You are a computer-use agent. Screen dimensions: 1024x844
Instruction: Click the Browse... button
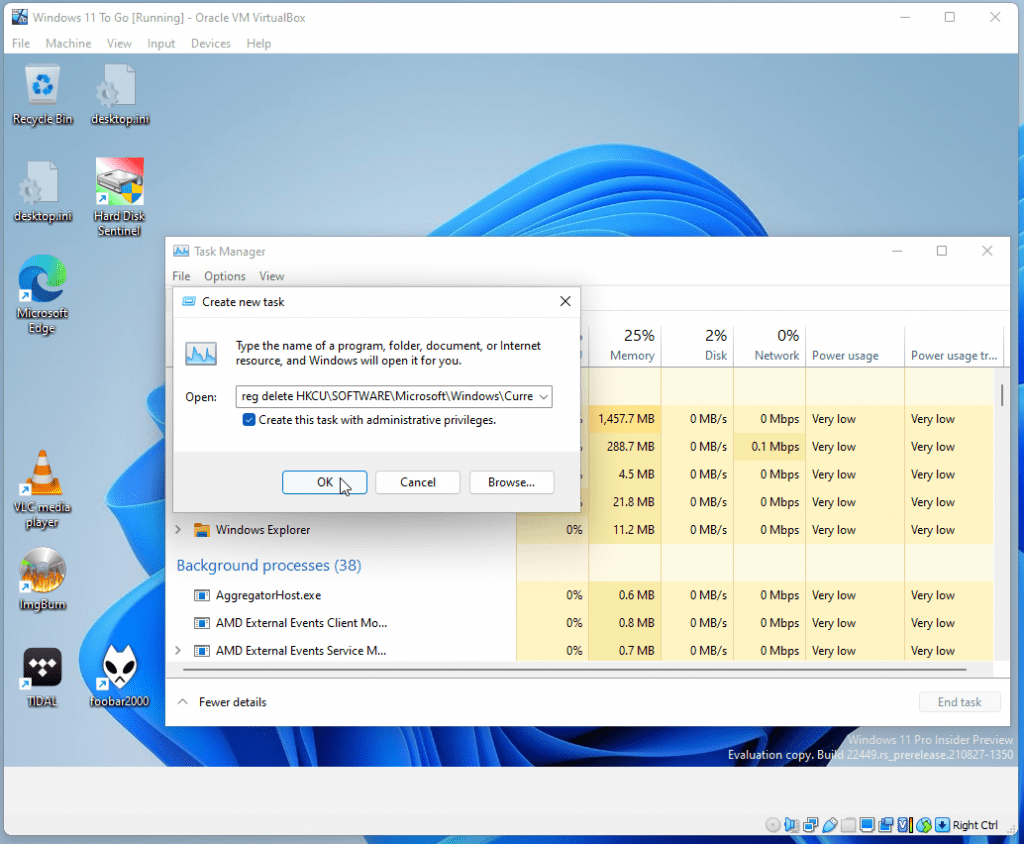coord(511,482)
